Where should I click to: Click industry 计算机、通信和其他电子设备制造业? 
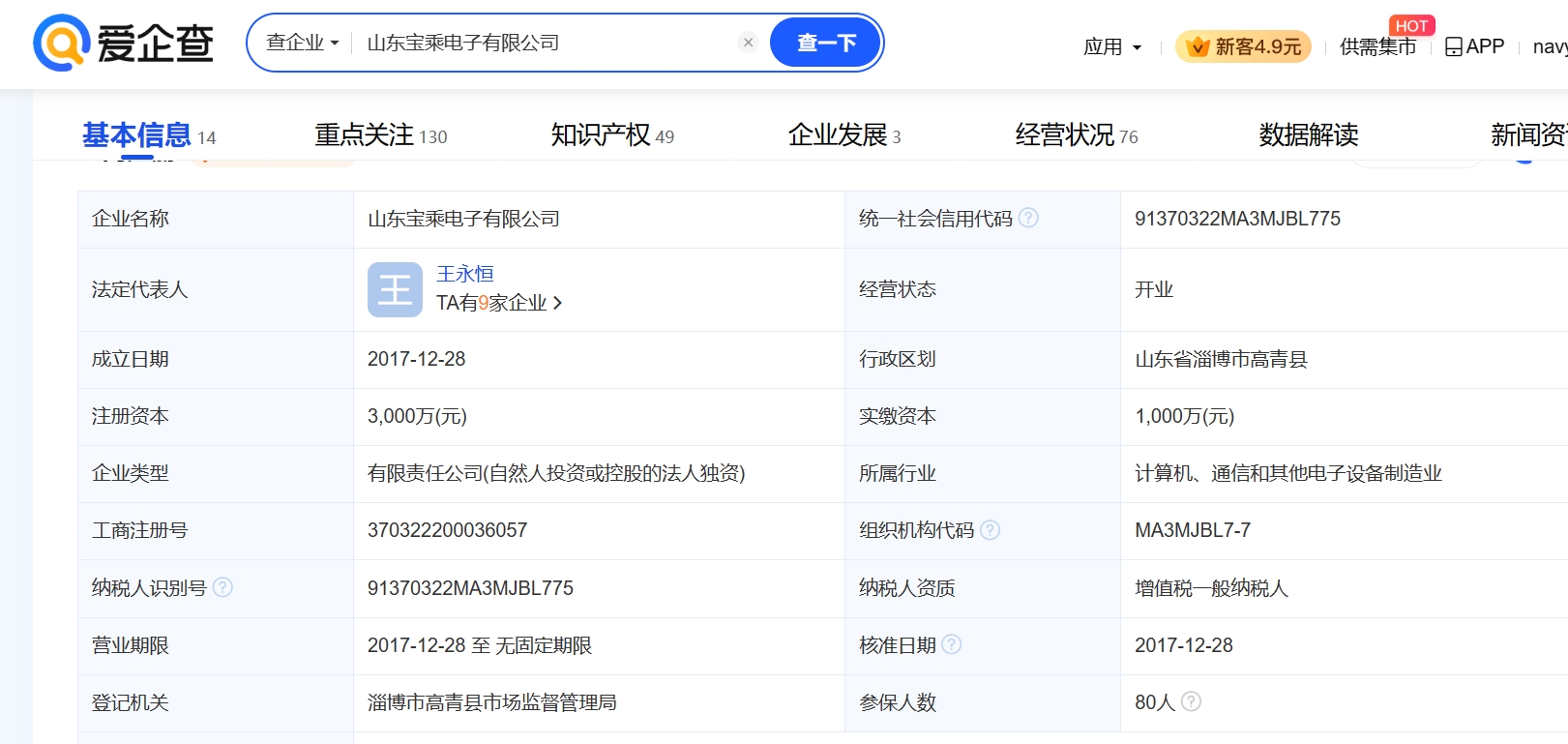click(x=1288, y=473)
